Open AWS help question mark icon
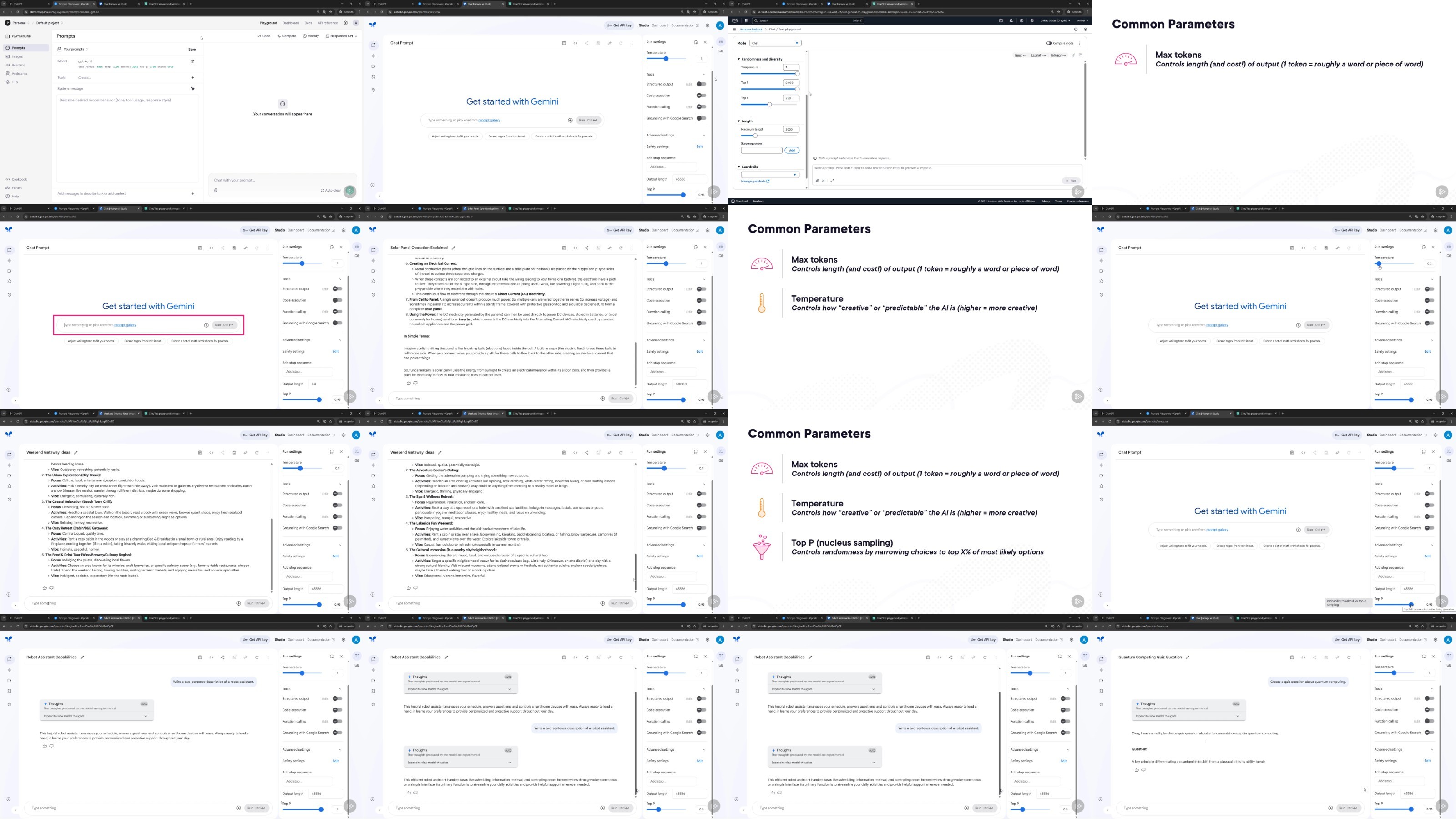 point(1021,20)
